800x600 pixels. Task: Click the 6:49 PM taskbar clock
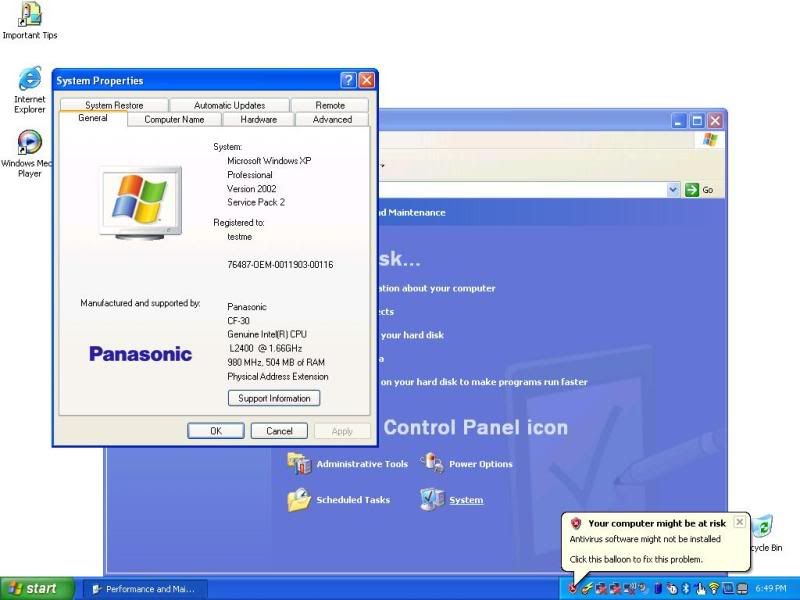coord(771,589)
